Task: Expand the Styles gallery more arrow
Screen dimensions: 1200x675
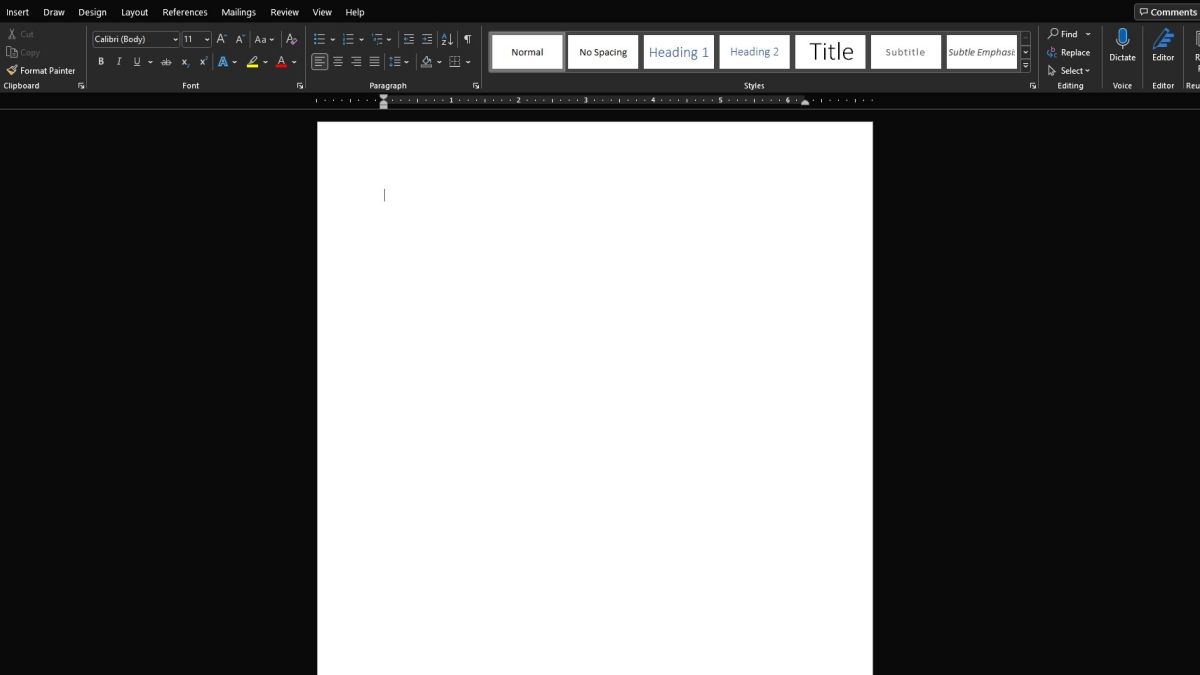Action: coord(1025,66)
